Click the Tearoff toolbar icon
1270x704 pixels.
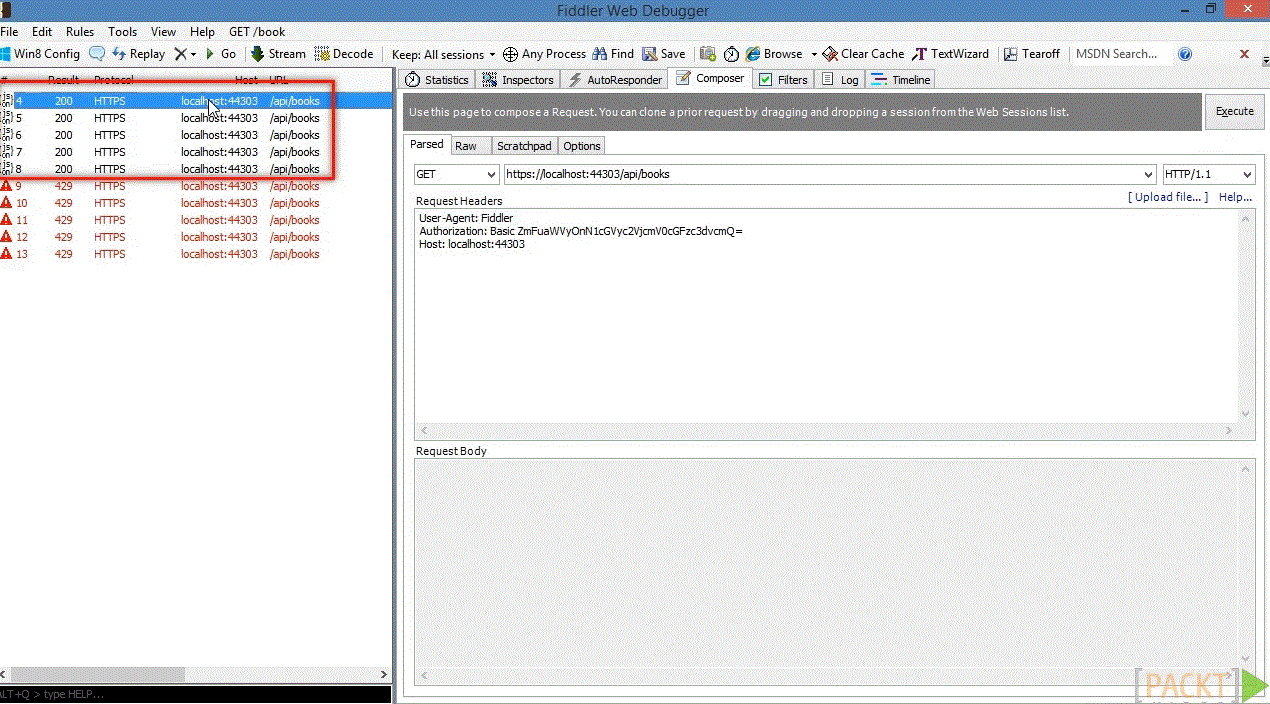(x=1011, y=54)
